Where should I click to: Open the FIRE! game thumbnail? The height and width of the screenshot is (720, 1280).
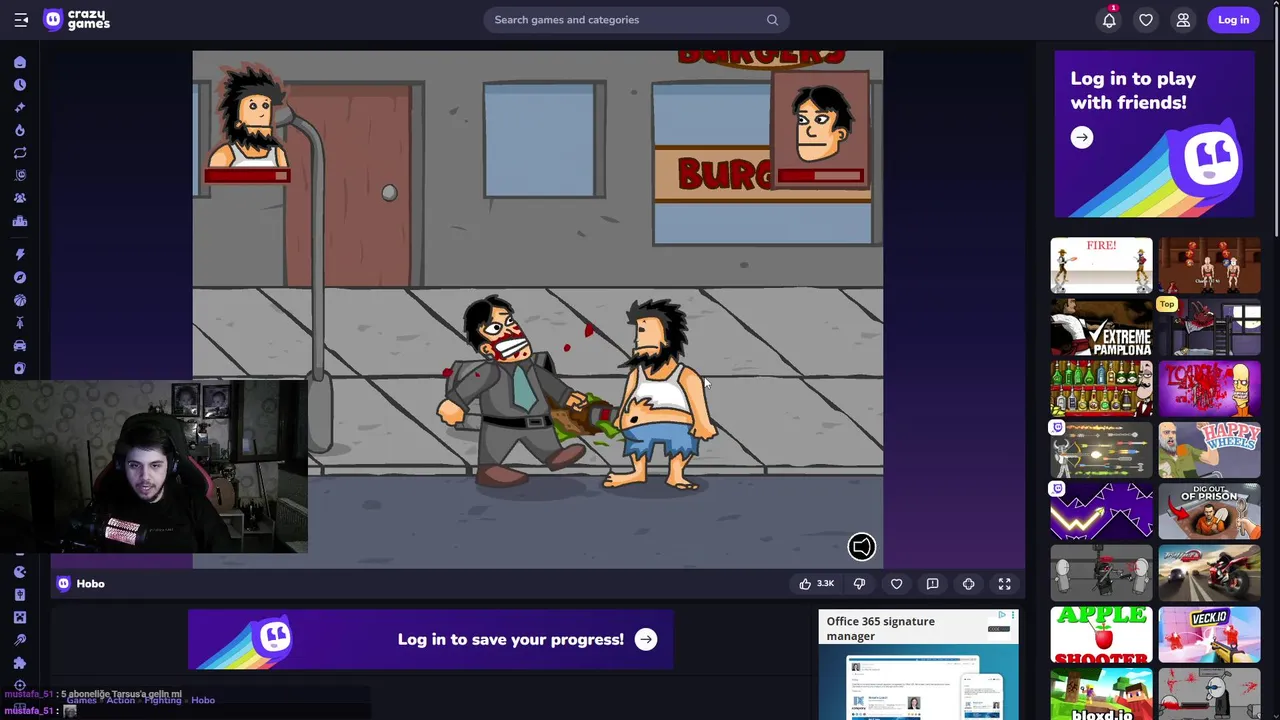(1101, 265)
